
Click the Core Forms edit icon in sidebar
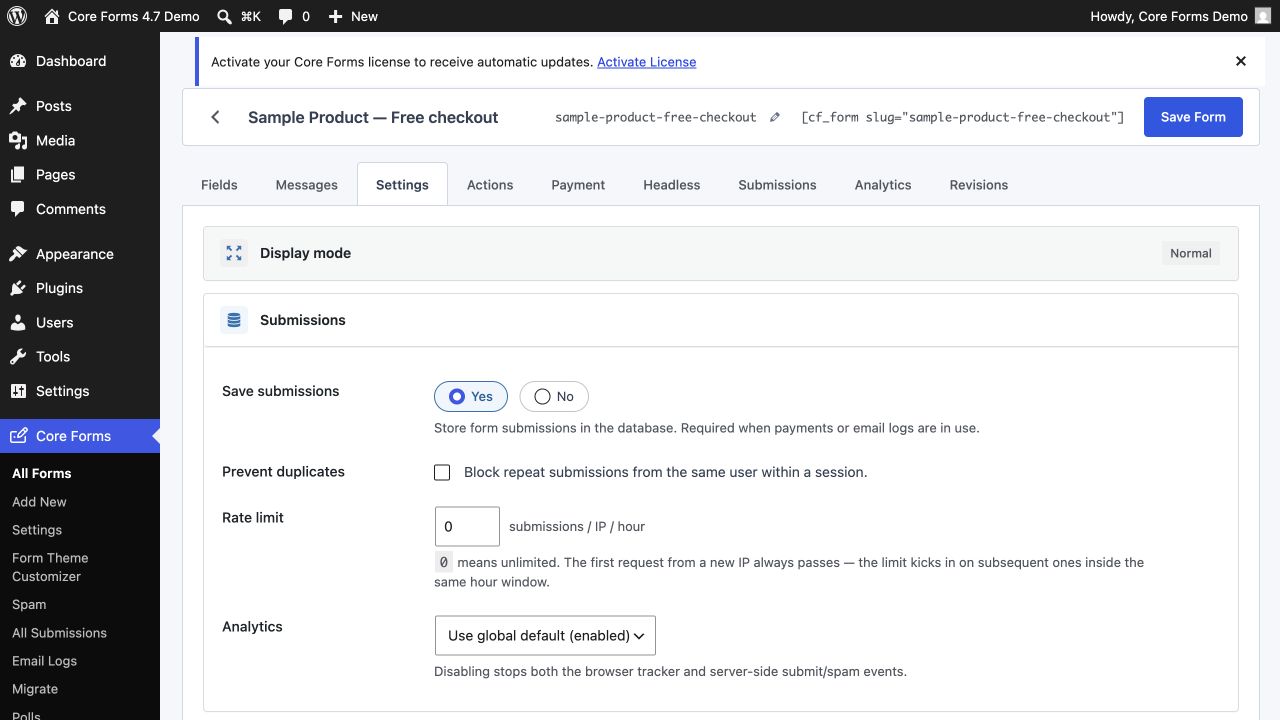tap(18, 436)
